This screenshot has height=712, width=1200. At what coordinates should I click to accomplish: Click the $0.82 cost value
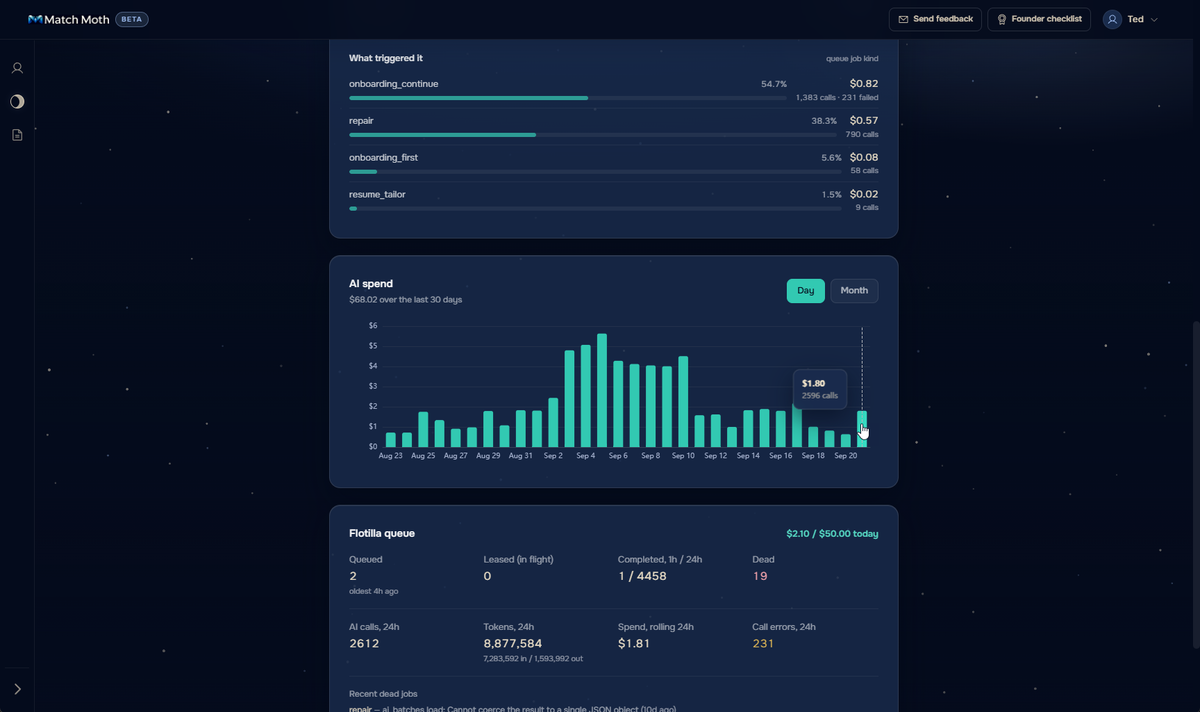(x=864, y=84)
